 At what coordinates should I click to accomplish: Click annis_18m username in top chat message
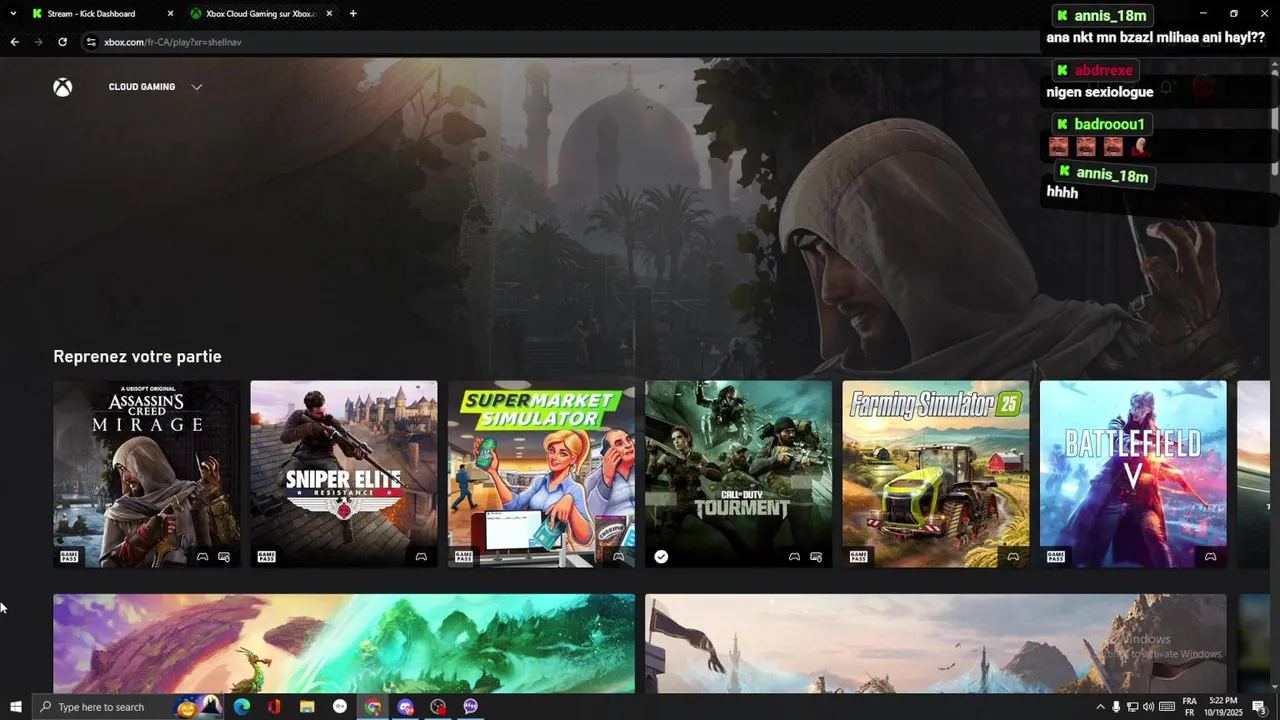pos(1110,16)
